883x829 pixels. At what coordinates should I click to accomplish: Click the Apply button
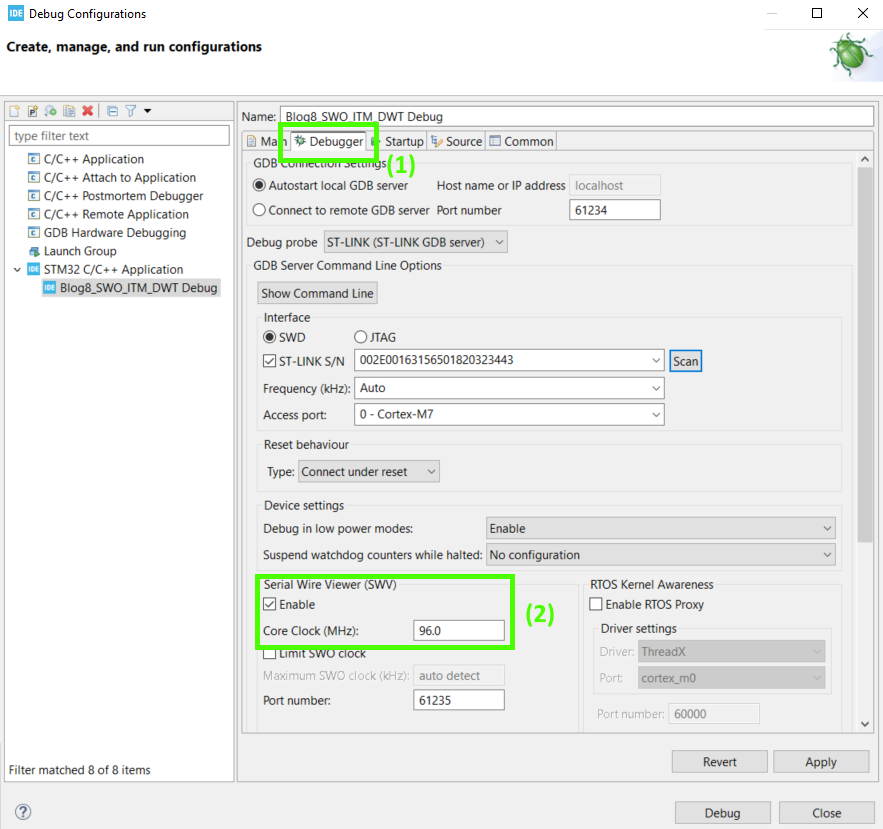[x=820, y=762]
